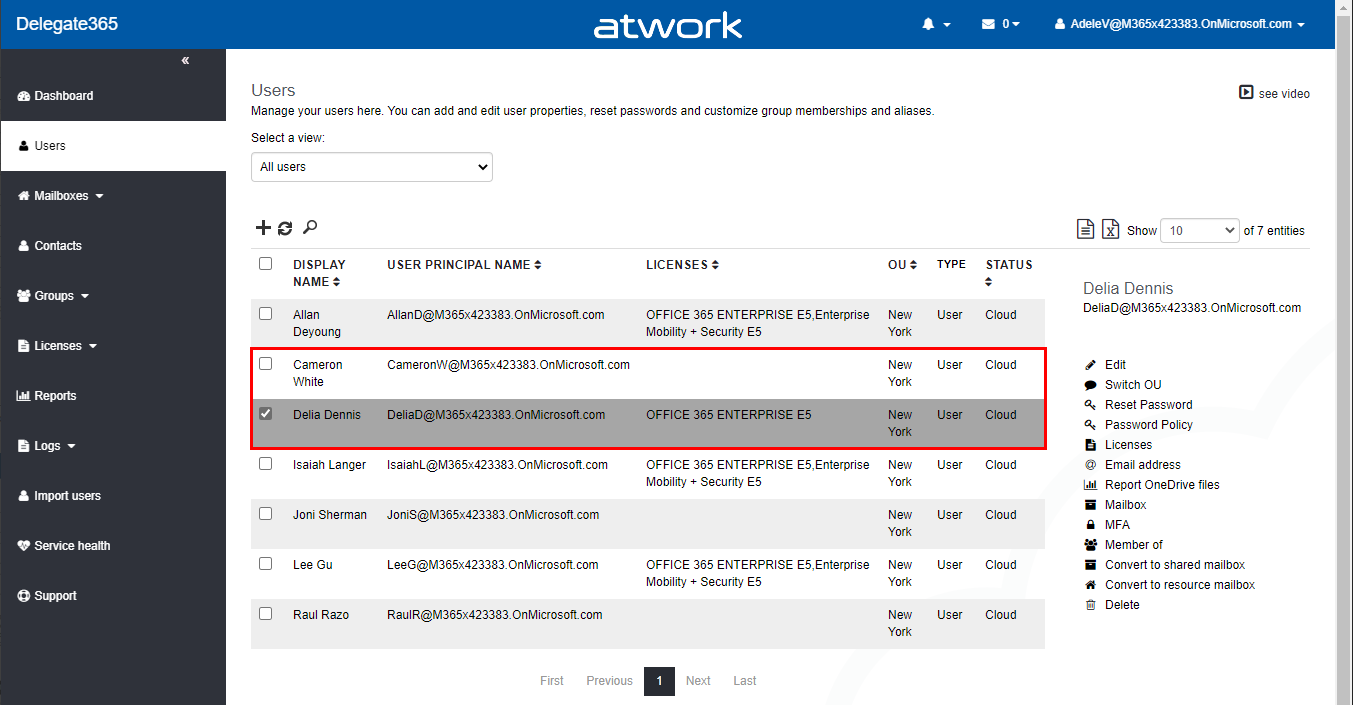Sort by User Principal Name column
This screenshot has width=1353, height=705.
(464, 265)
